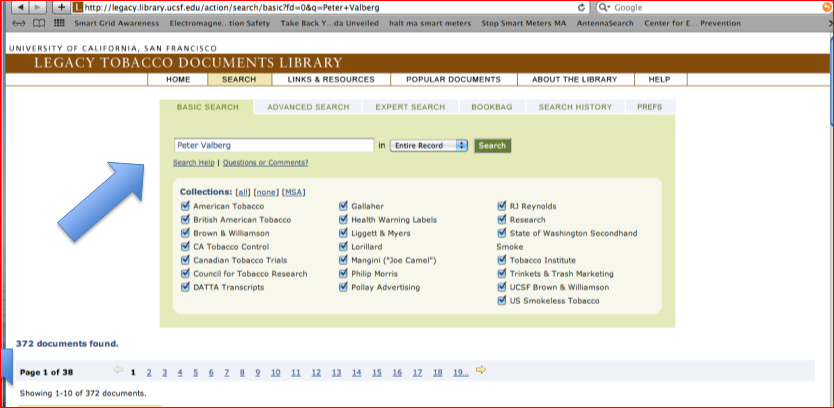Toggle DATTA Transcripts checkbox
This screenshot has height=408, width=834.
tap(185, 286)
